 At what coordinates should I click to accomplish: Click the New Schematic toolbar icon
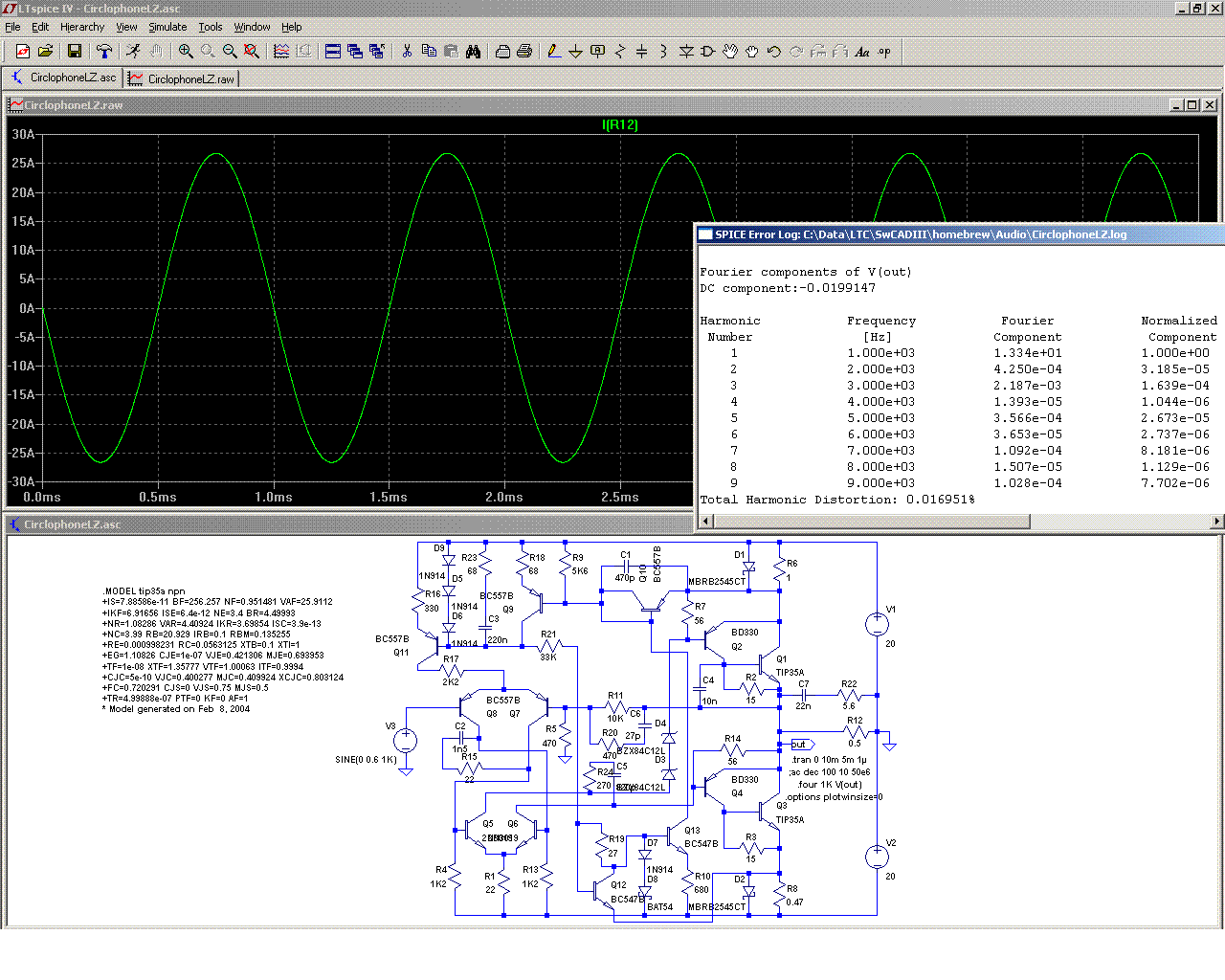pyautogui.click(x=23, y=52)
